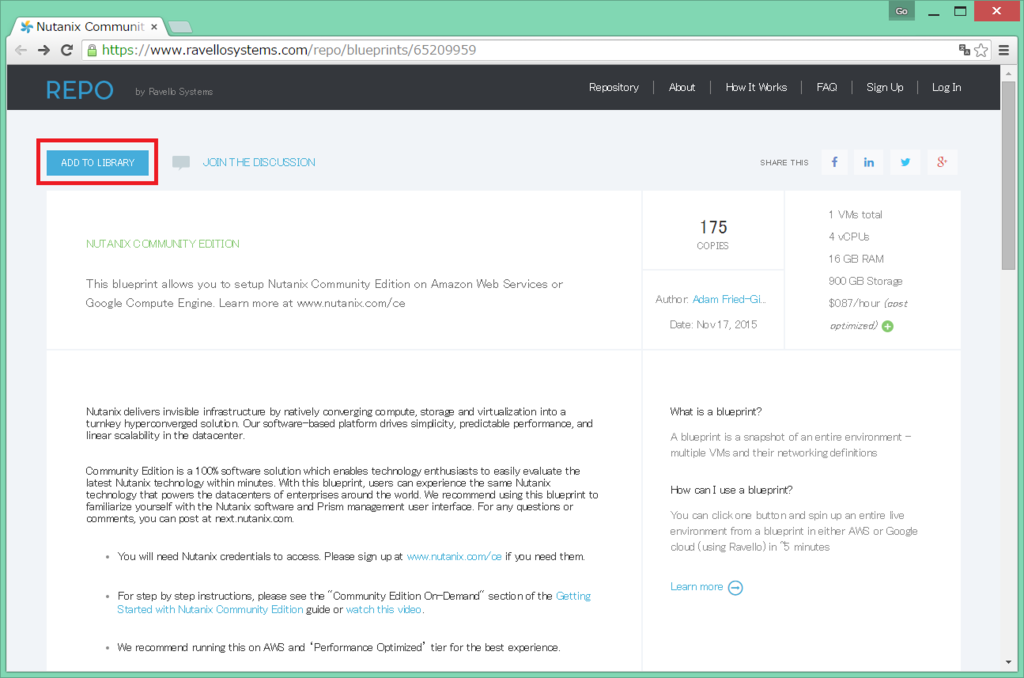Click 'by Ravello Systems' text

174,92
